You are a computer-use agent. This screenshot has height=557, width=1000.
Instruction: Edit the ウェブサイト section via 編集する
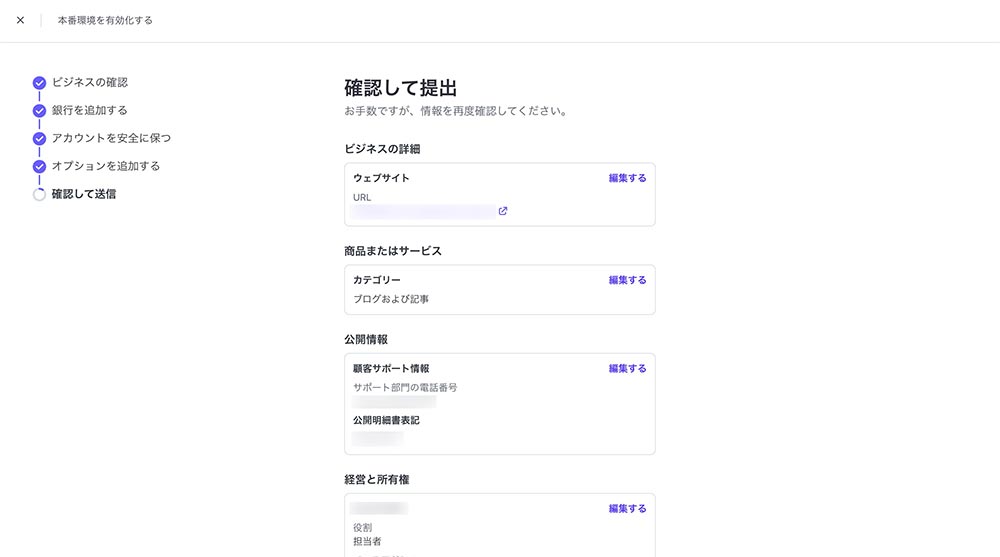(628, 178)
